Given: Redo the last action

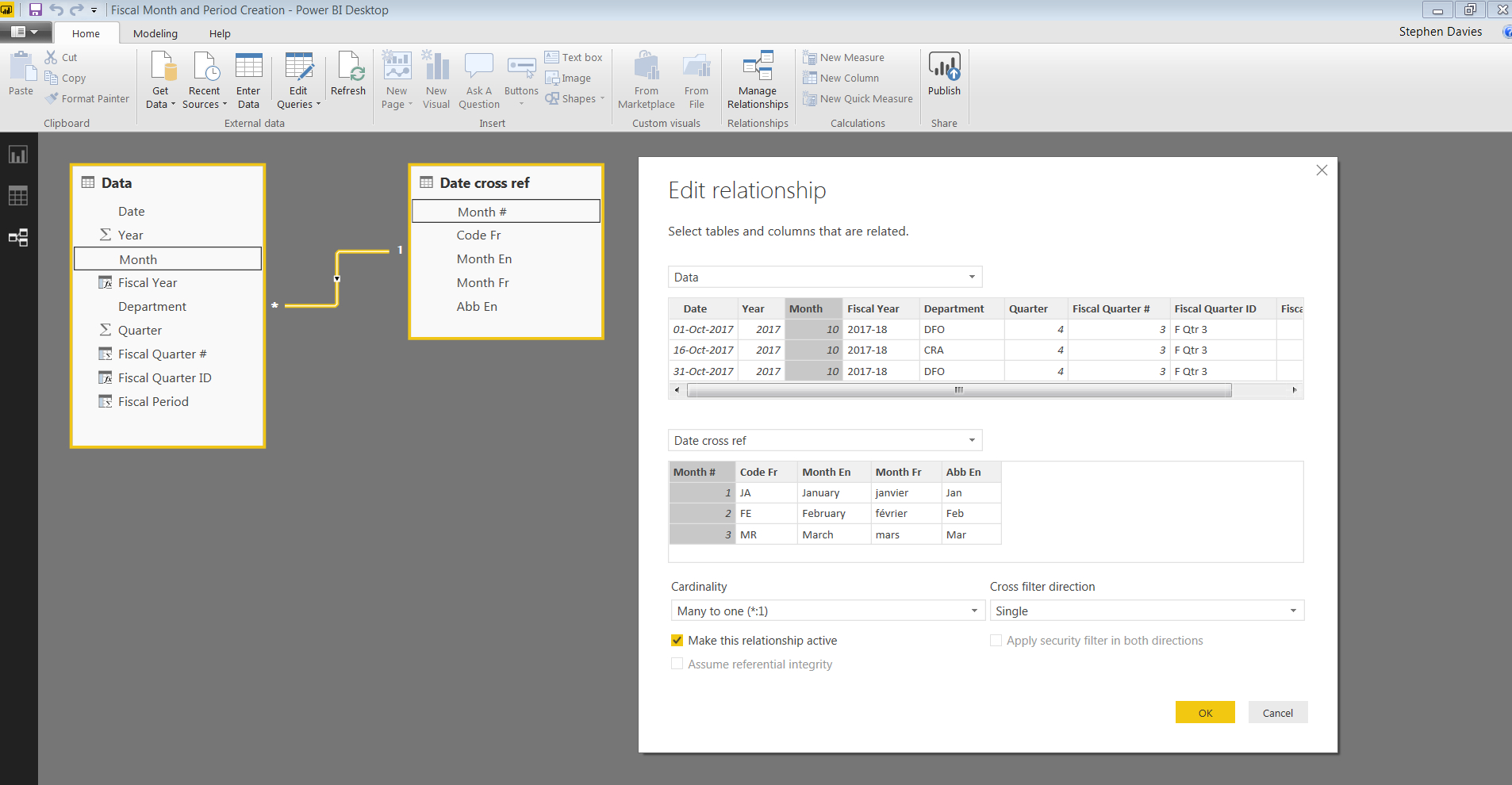Looking at the screenshot, I should (76, 10).
